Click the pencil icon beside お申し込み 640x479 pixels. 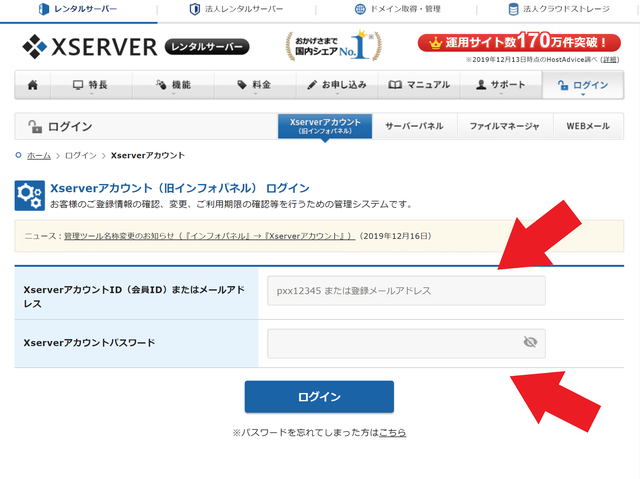[x=312, y=85]
